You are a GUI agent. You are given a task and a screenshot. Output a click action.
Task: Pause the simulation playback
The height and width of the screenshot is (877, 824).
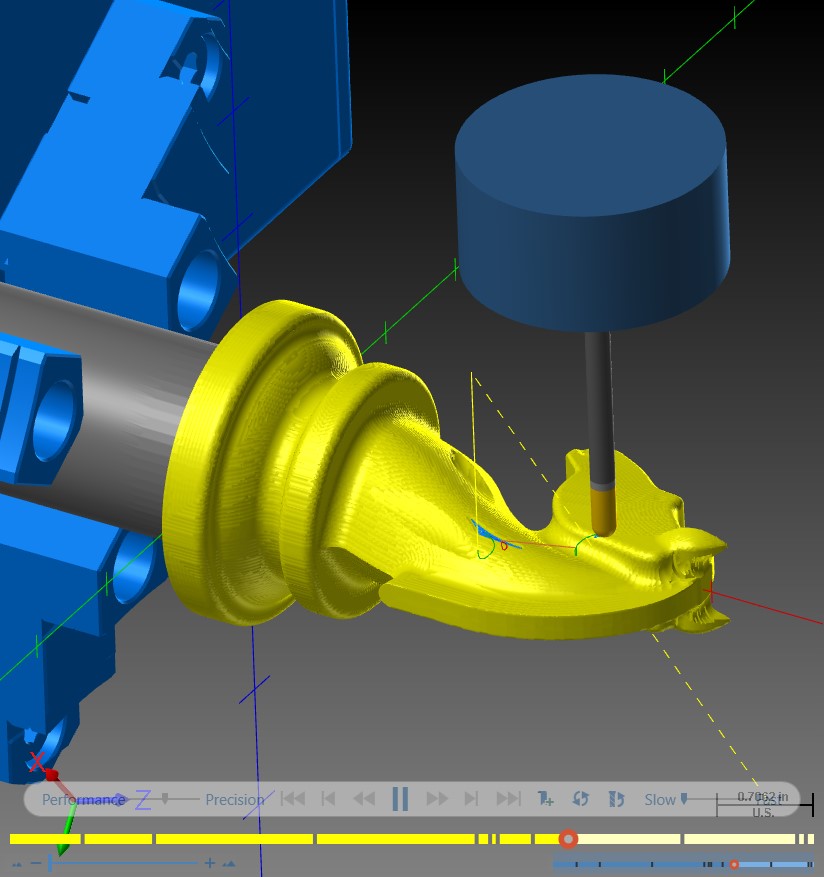400,798
